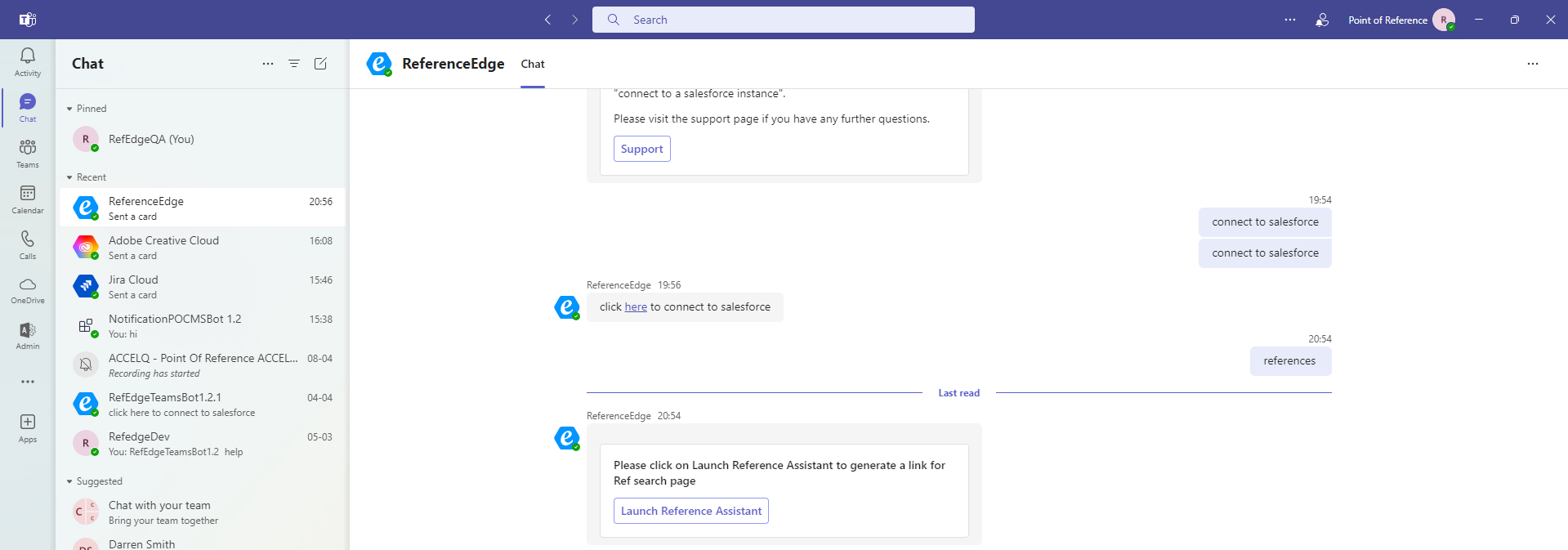Collapse the Pinned chats section
The width and height of the screenshot is (1568, 550).
(70, 109)
